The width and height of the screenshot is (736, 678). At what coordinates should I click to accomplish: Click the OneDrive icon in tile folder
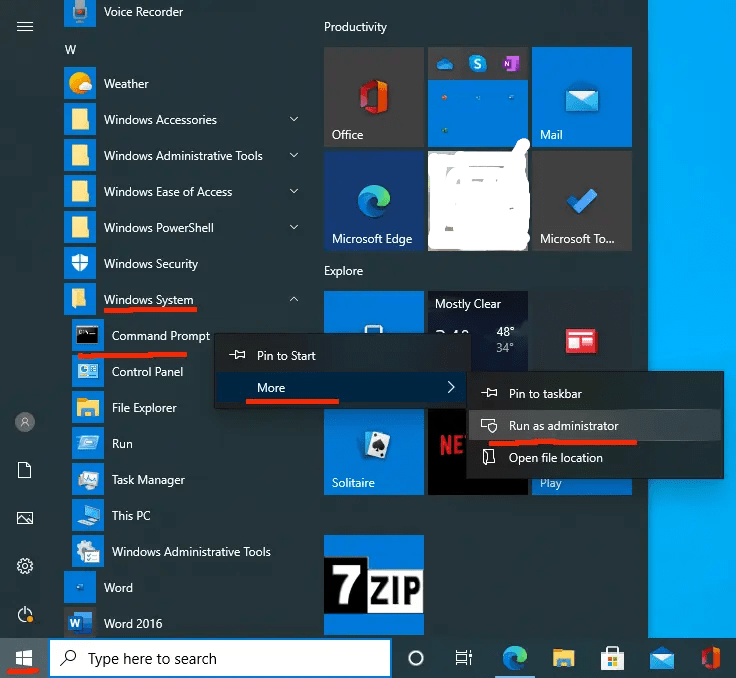(x=445, y=64)
